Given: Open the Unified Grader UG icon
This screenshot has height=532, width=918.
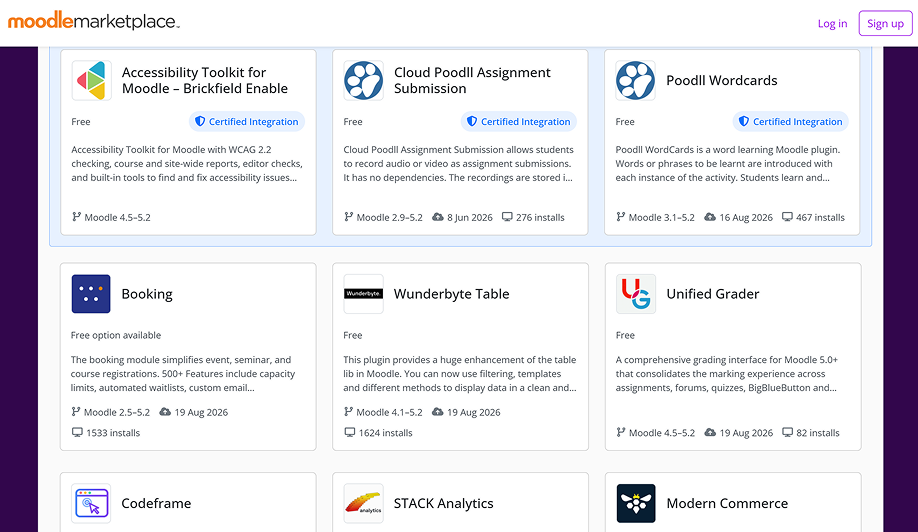Looking at the screenshot, I should tap(636, 294).
